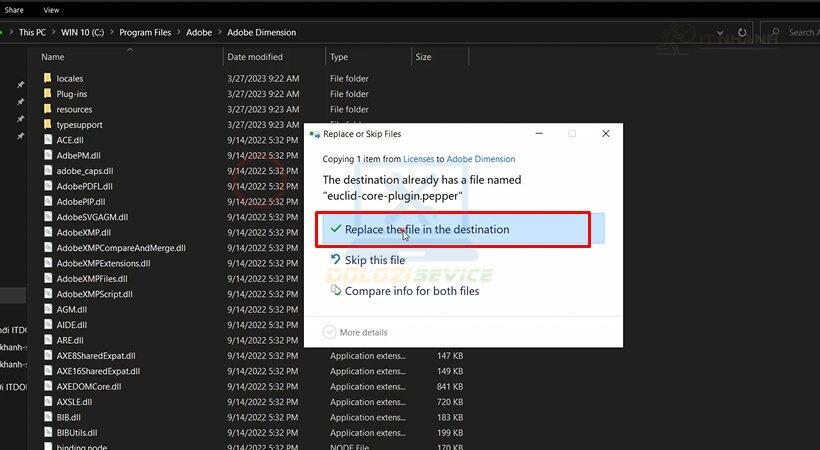
Task: Click the skip arrow icon beside Skip this file
Action: pyautogui.click(x=336, y=260)
